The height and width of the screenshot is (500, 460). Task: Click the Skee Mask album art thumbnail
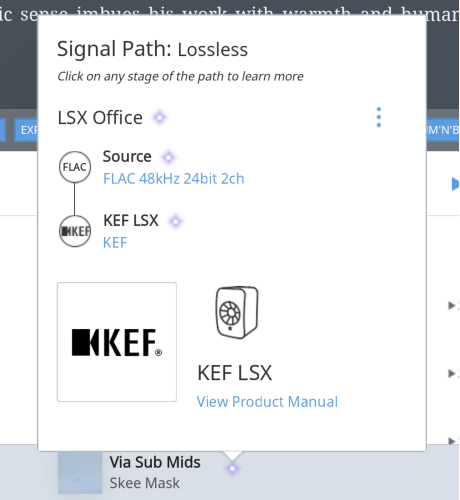click(x=80, y=473)
